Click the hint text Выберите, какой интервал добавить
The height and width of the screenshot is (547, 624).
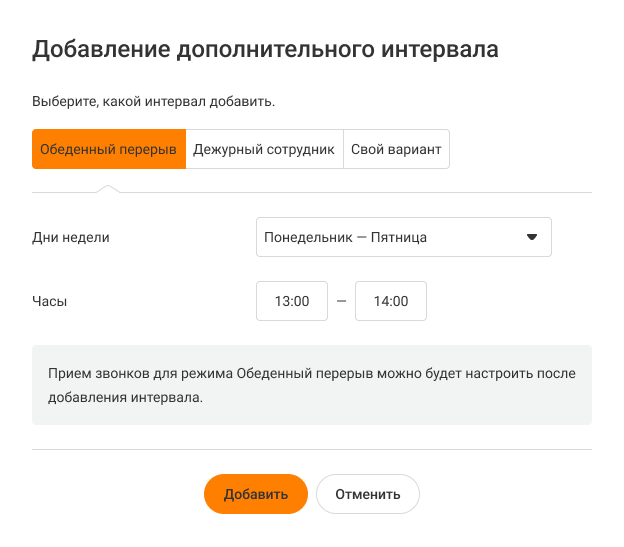[x=153, y=101]
